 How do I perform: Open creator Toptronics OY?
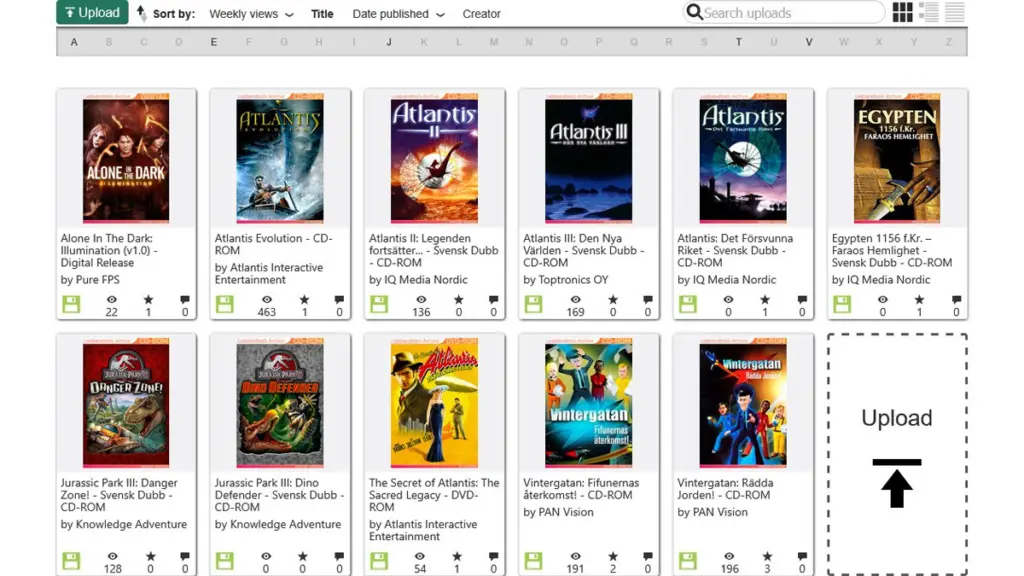(573, 280)
